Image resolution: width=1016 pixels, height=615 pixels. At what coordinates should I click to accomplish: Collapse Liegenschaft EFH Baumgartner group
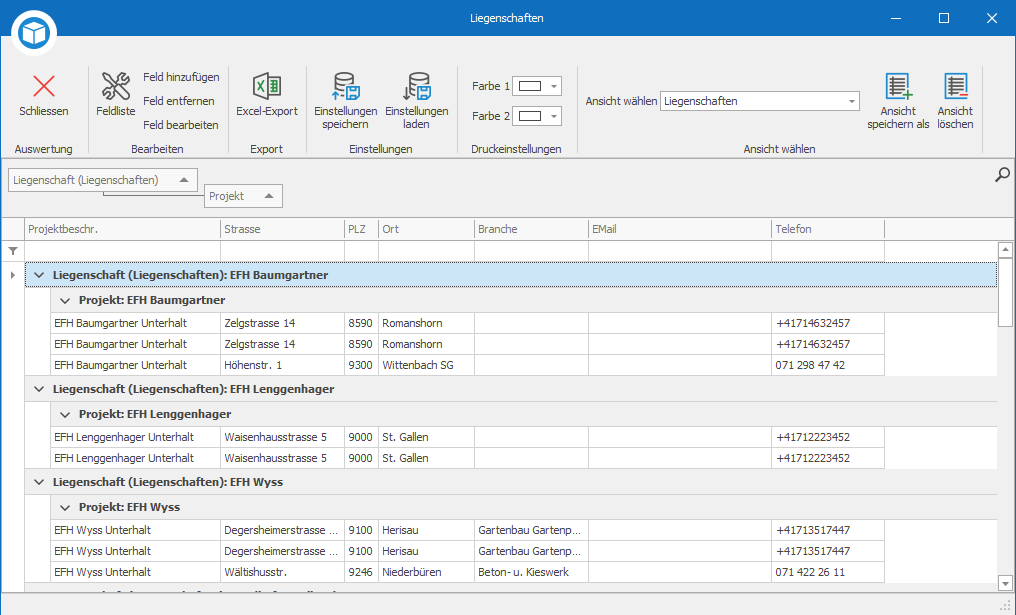click(x=39, y=275)
